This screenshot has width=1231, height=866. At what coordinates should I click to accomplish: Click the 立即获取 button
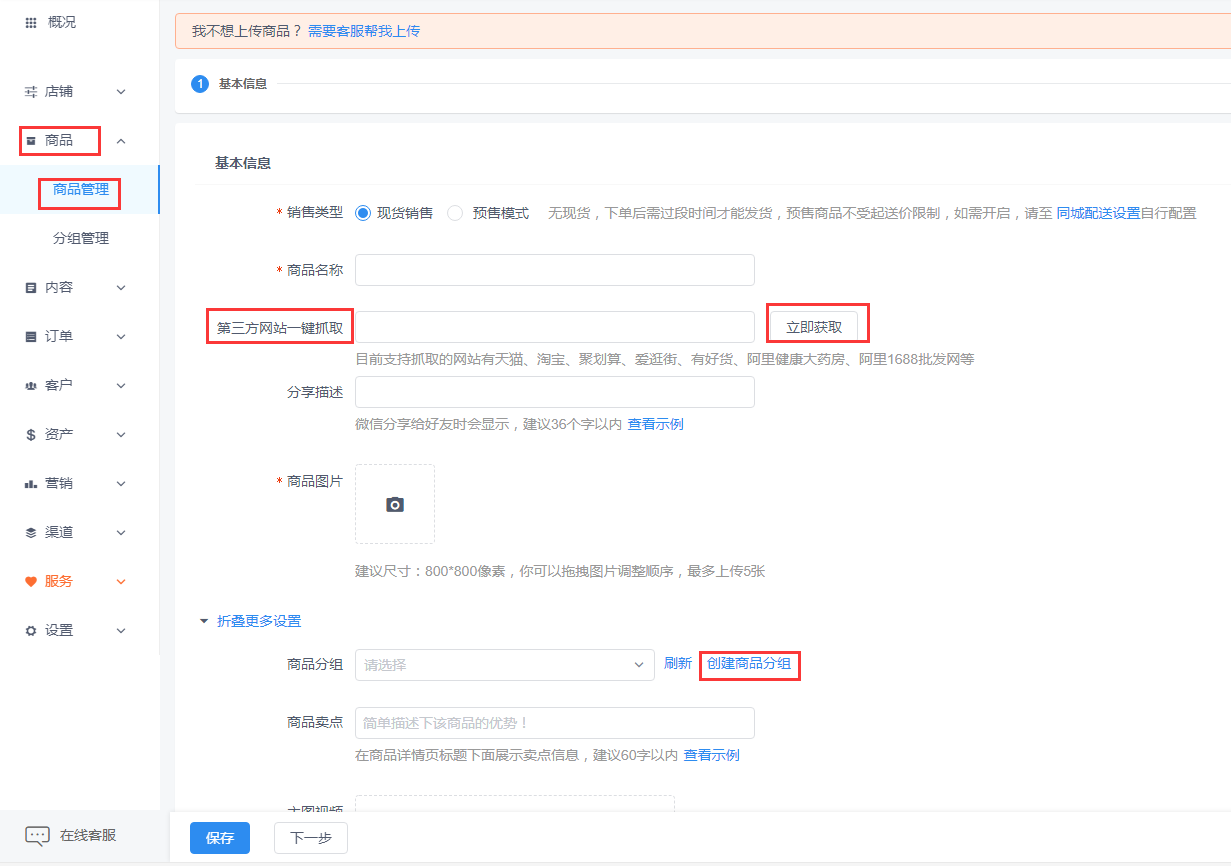point(814,327)
